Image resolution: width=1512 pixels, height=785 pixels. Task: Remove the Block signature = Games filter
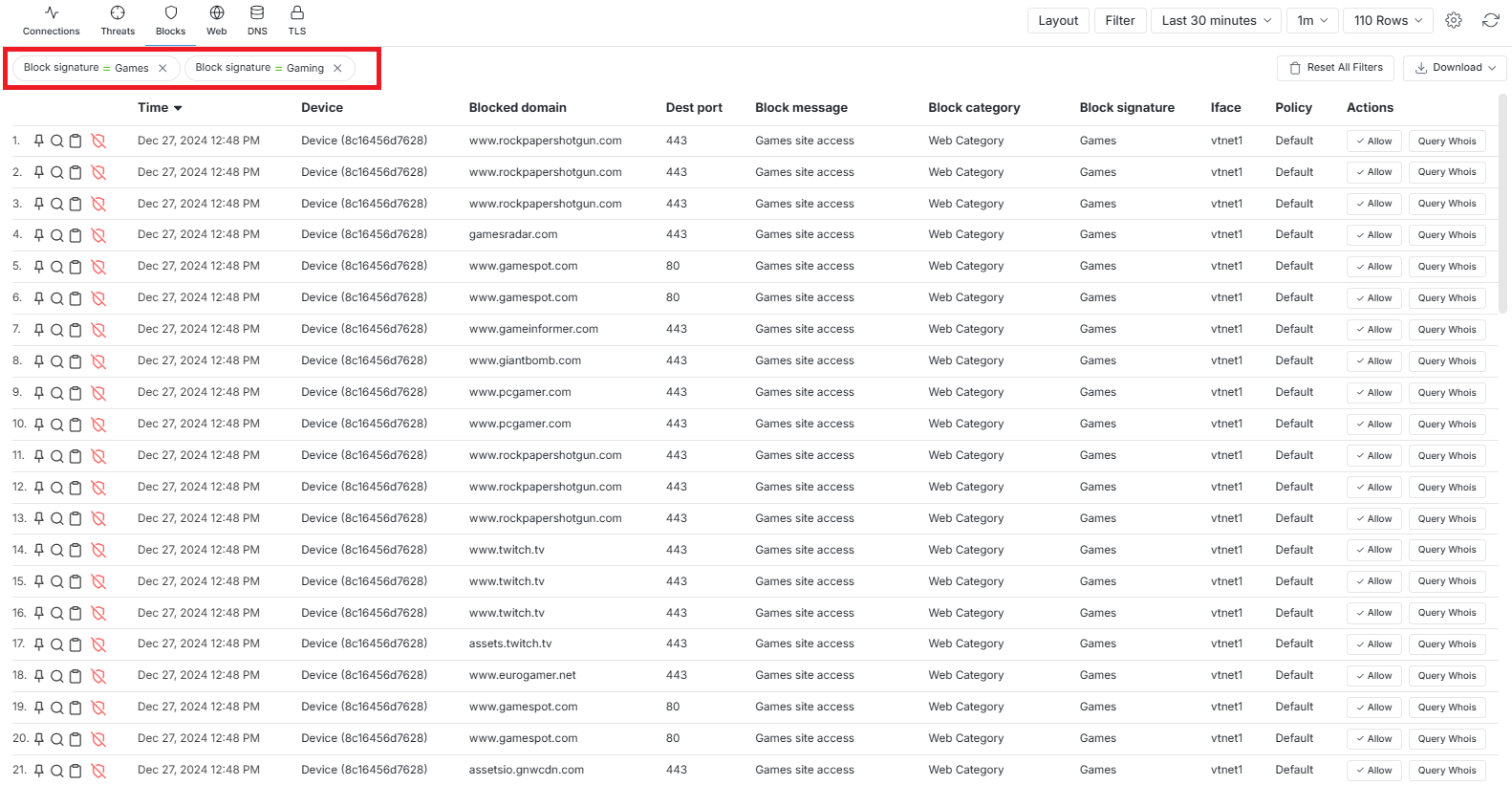pos(162,68)
